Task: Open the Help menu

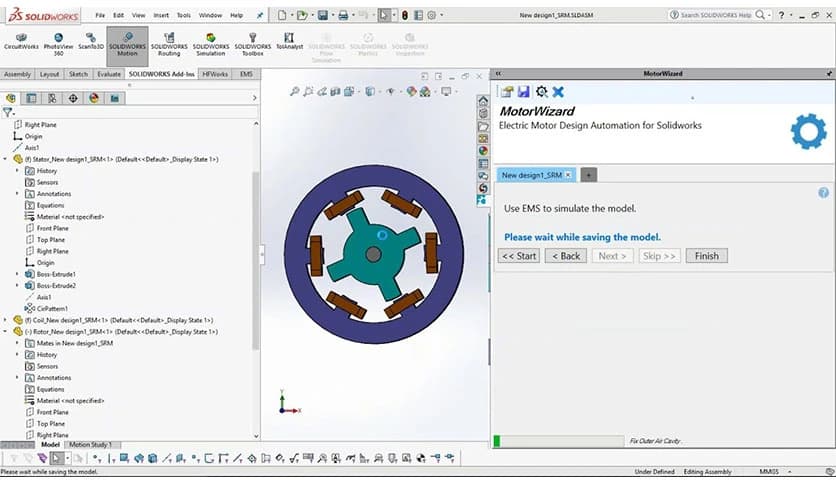Action: [237, 15]
